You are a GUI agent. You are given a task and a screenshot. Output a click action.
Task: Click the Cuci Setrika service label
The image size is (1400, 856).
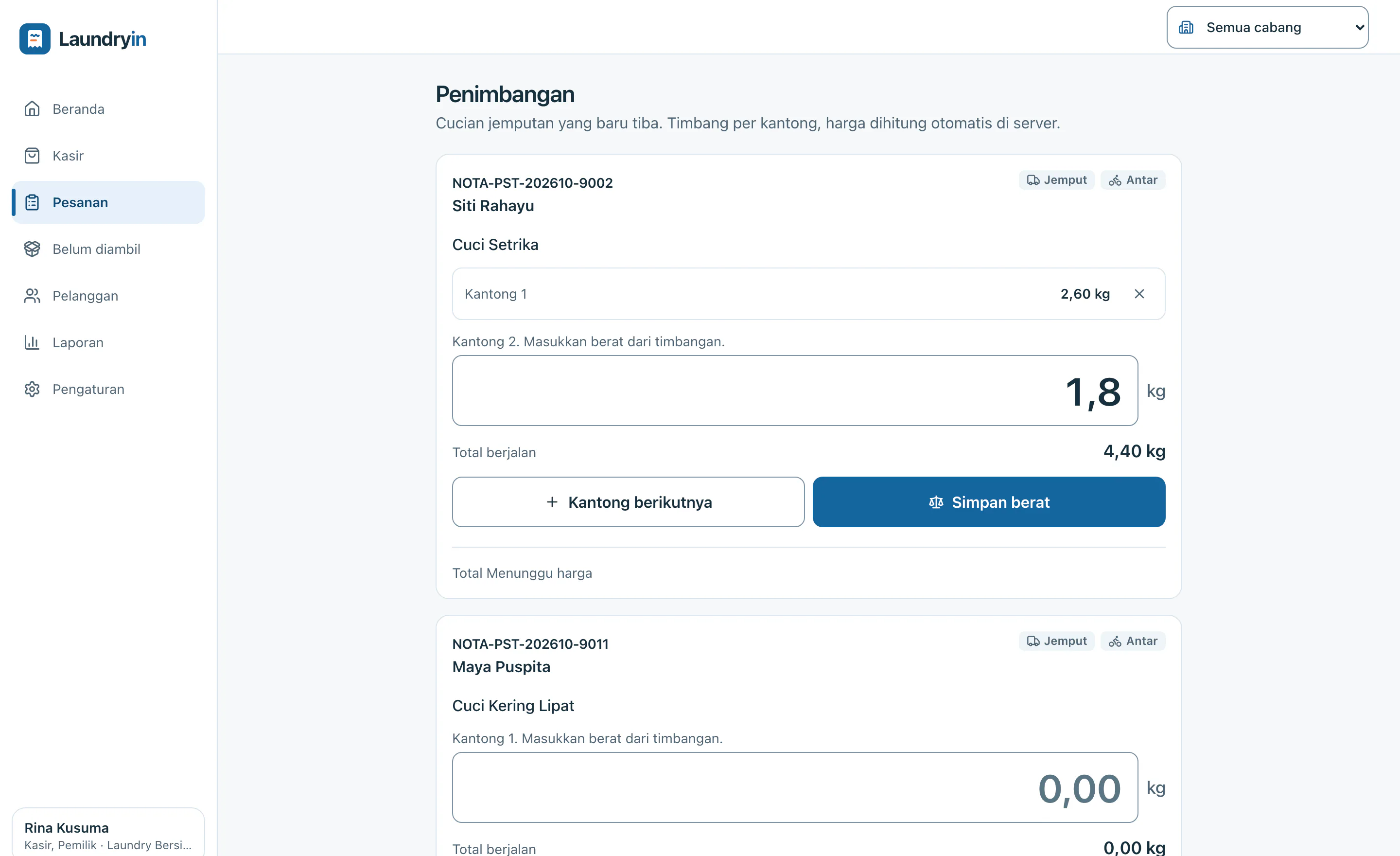(495, 245)
